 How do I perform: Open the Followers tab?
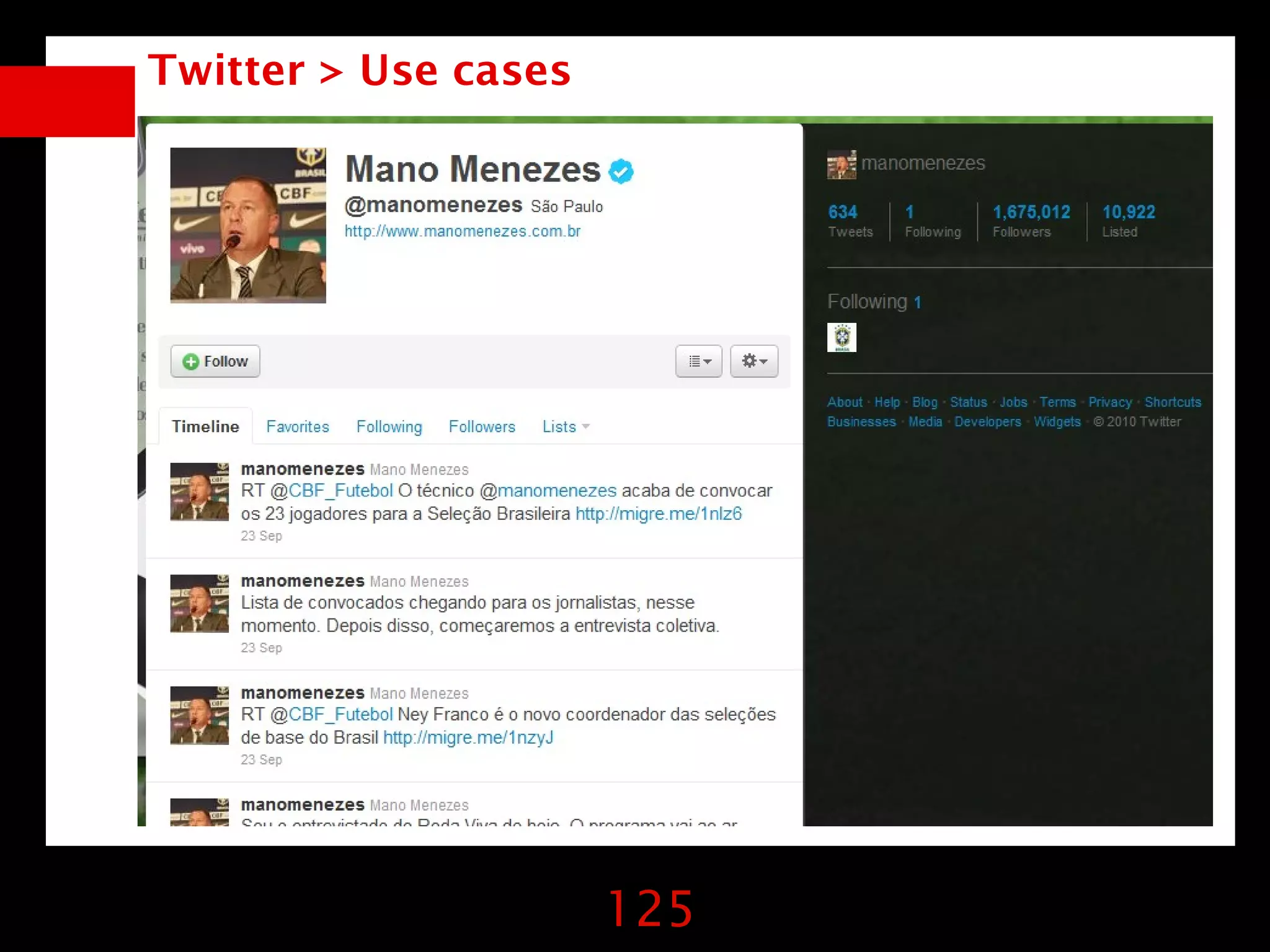(x=482, y=426)
